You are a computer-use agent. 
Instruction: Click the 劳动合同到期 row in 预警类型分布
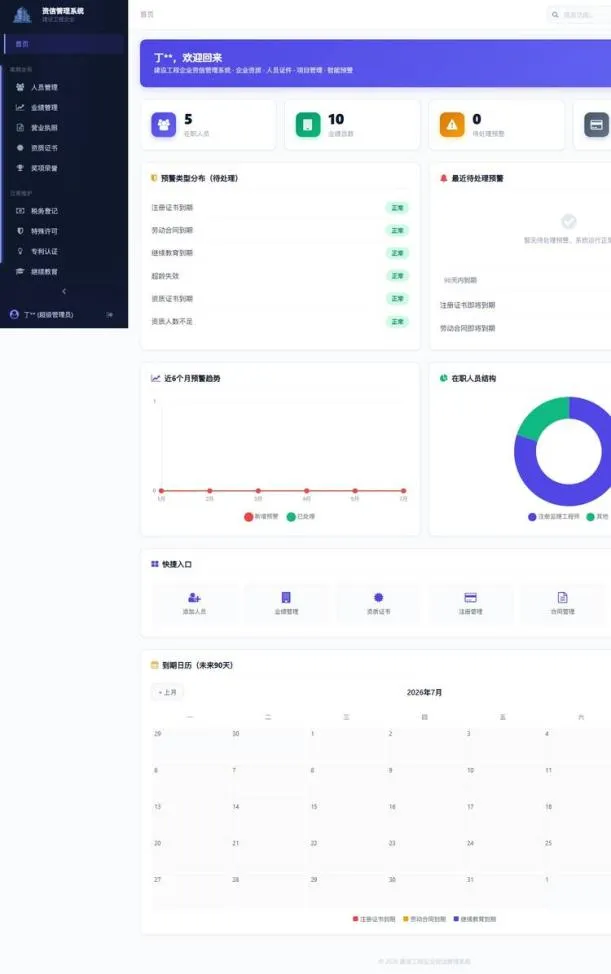(x=280, y=230)
